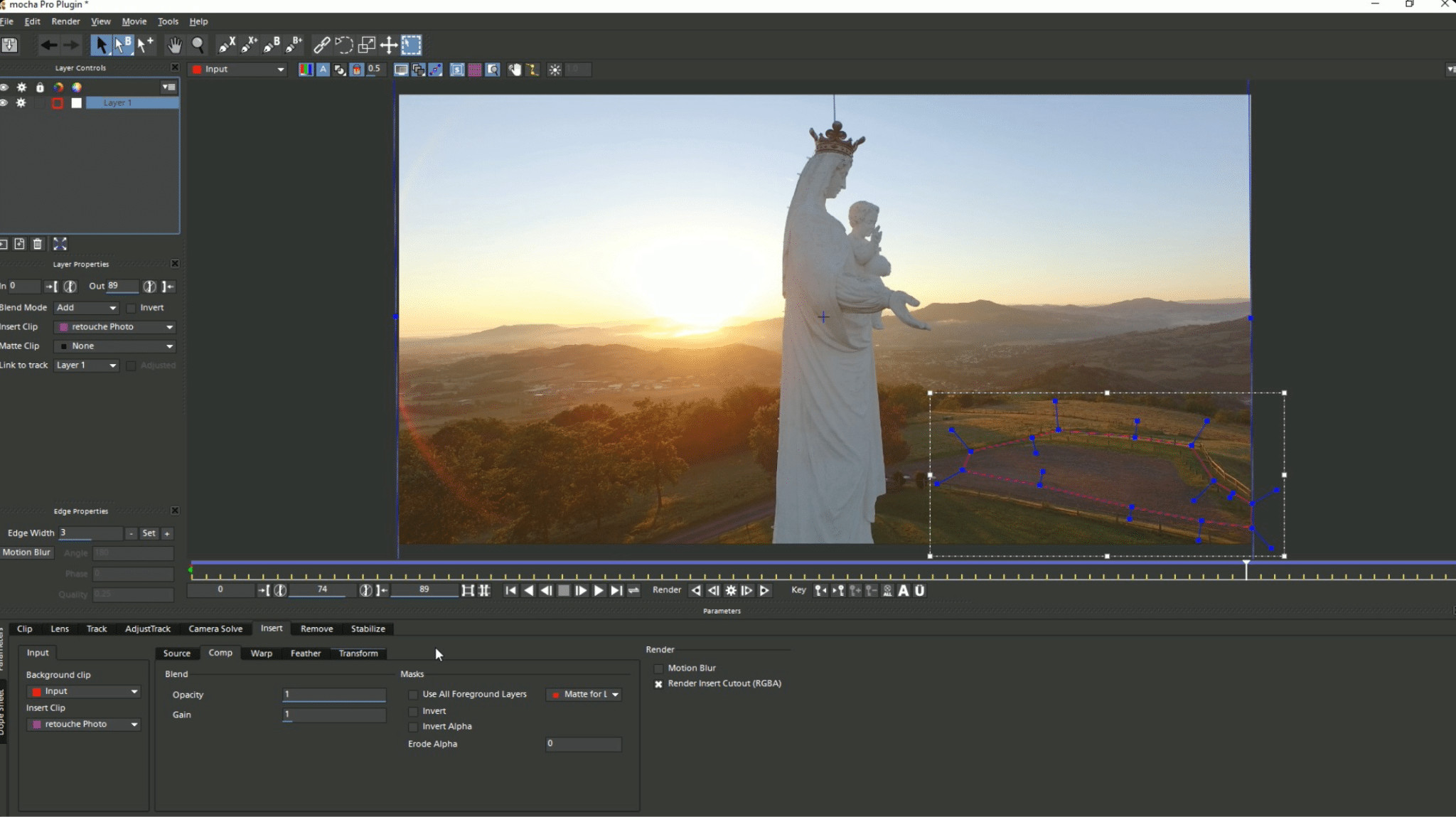Screen dimensions: 1456x817
Task: Switch to the Track tab
Action: [97, 629]
